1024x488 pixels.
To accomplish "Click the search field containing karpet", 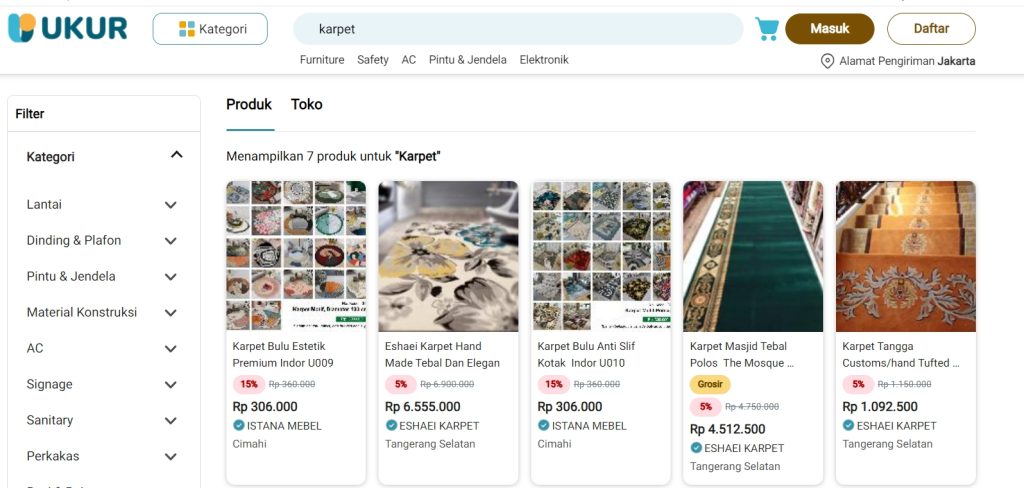I will [518, 29].
